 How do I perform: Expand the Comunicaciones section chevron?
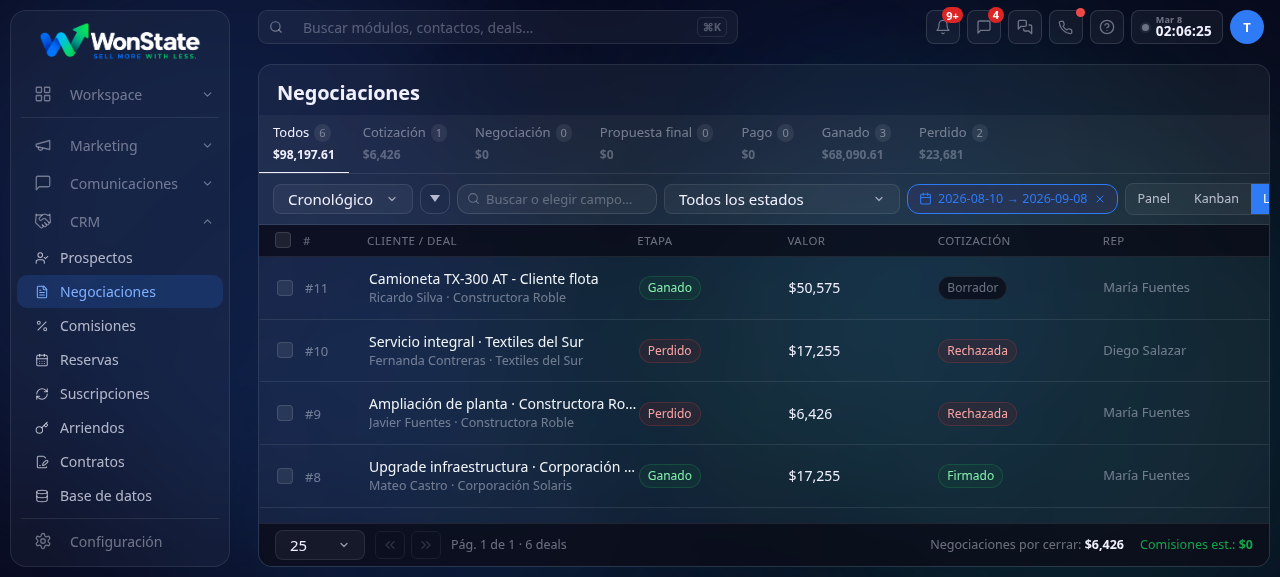(x=207, y=183)
